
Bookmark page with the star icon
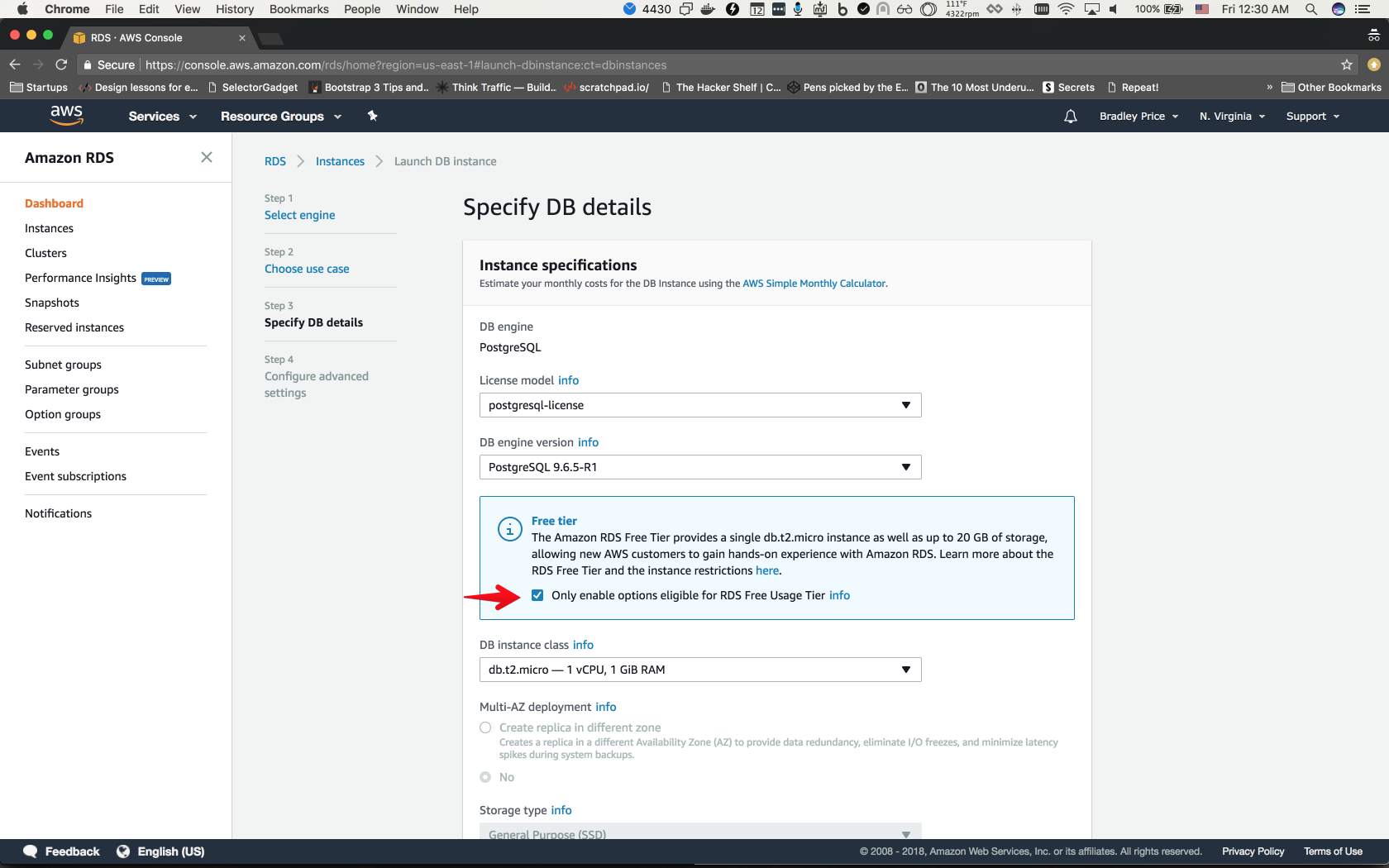point(1347,64)
